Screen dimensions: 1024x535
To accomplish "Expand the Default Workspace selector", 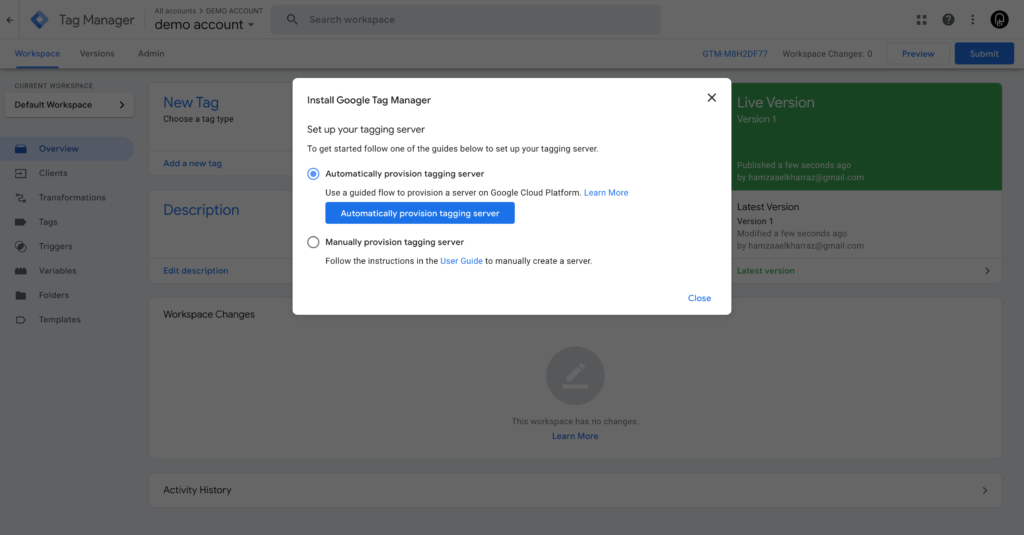I will 69,105.
